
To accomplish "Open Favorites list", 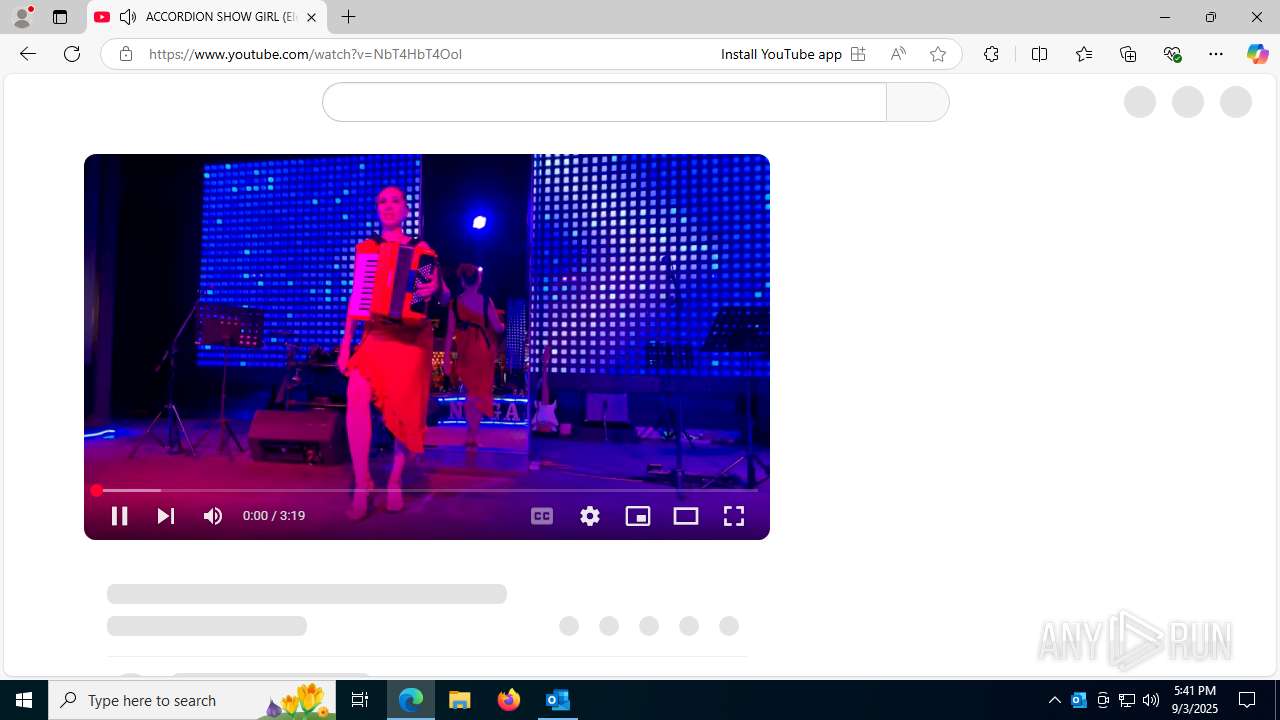I will click(1084, 54).
